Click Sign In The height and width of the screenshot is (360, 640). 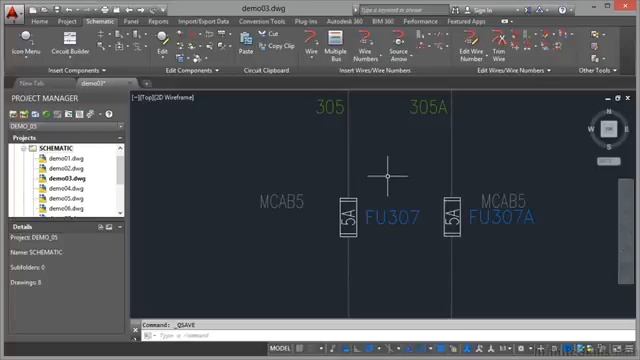click(x=483, y=10)
